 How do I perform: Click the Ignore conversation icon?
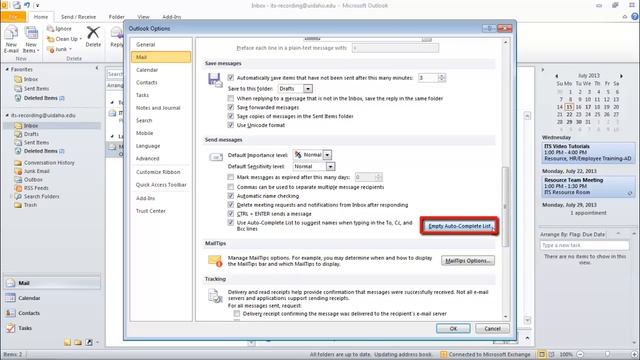point(51,29)
